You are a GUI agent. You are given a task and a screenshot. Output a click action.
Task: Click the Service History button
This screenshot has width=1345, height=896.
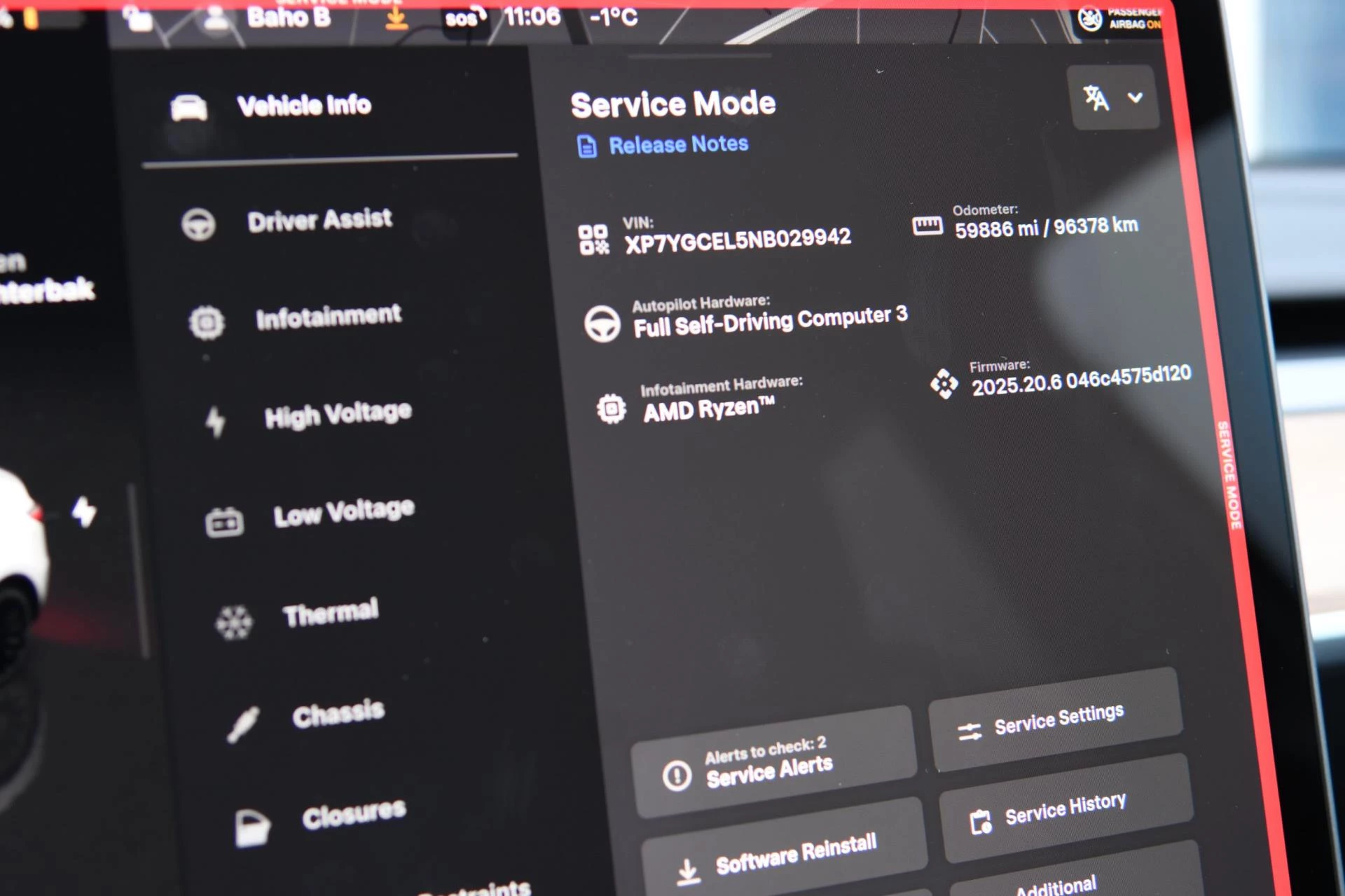(1064, 810)
